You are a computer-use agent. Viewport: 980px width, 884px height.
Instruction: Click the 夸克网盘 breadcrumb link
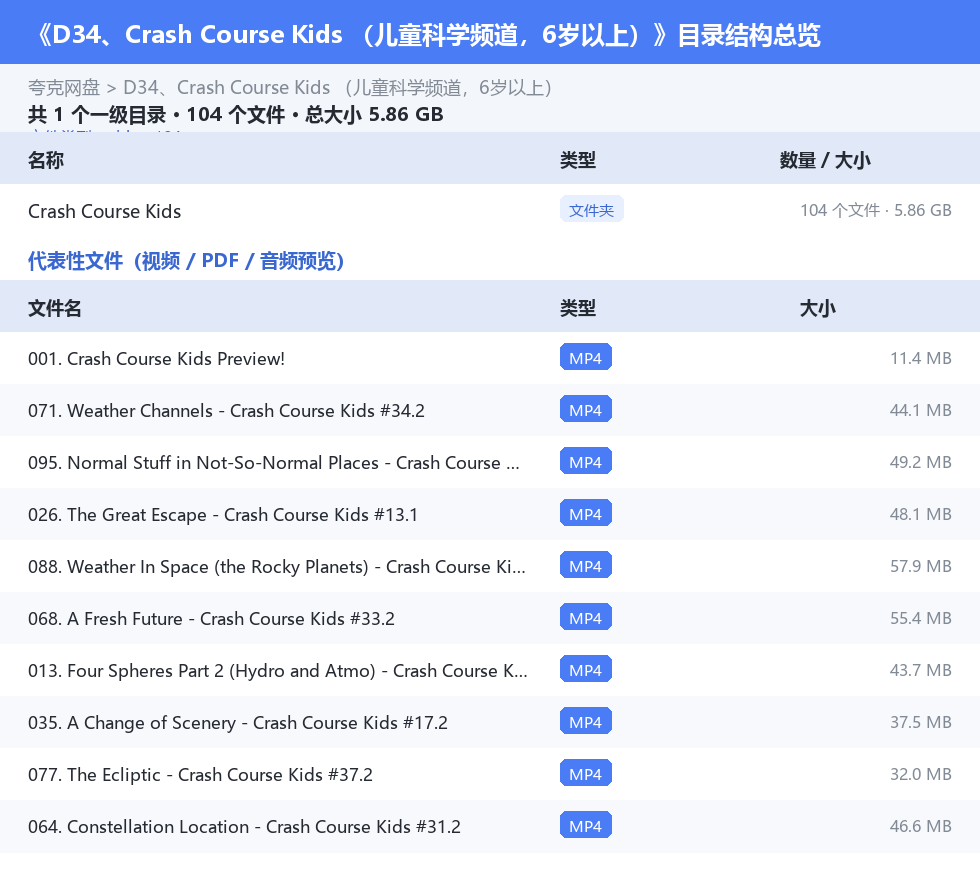[x=64, y=88]
